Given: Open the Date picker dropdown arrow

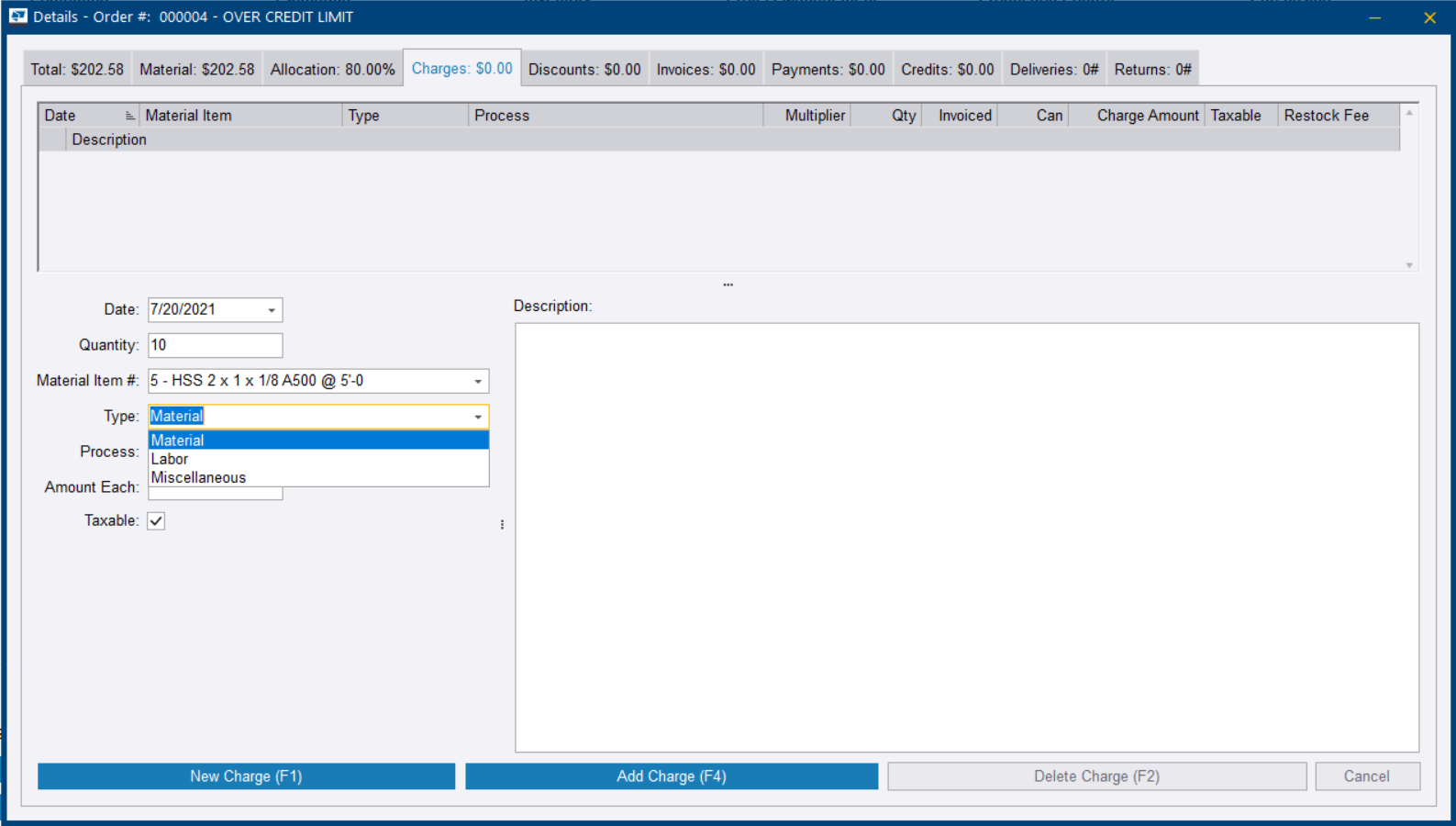Looking at the screenshot, I should point(272,310).
